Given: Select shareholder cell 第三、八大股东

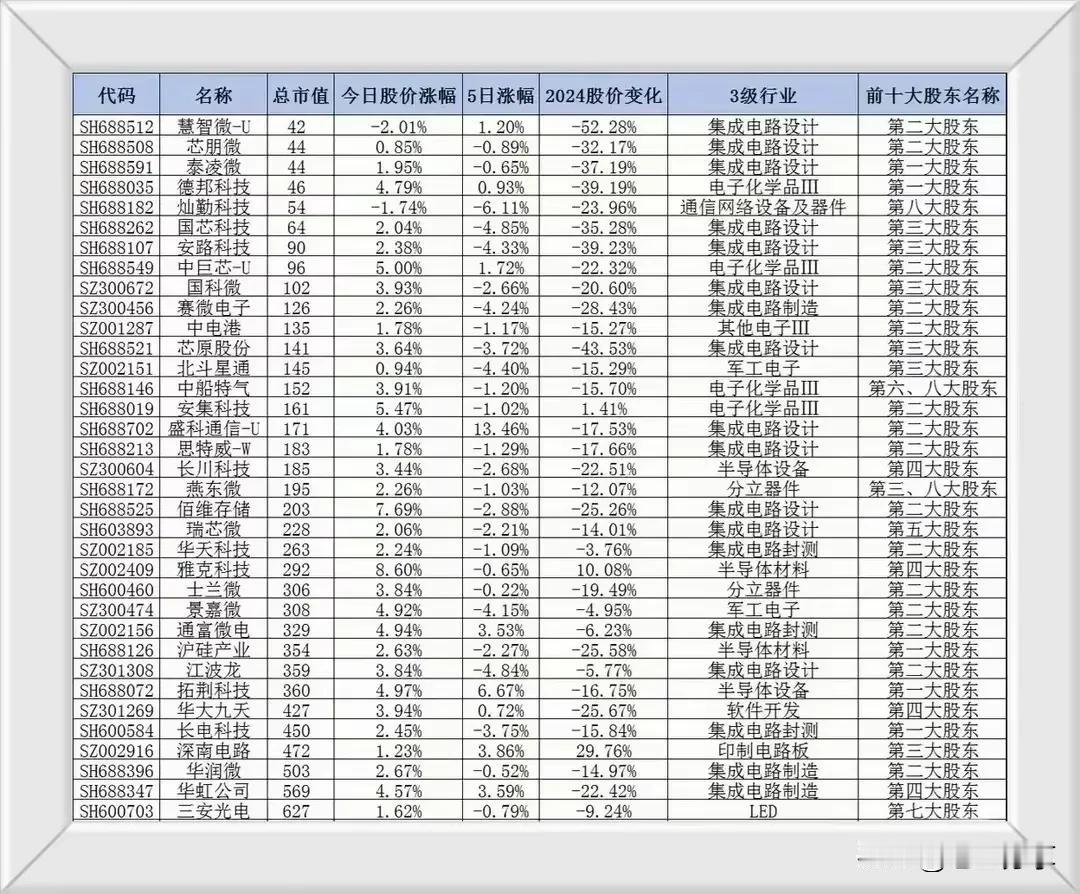Looking at the screenshot, I should (933, 489).
